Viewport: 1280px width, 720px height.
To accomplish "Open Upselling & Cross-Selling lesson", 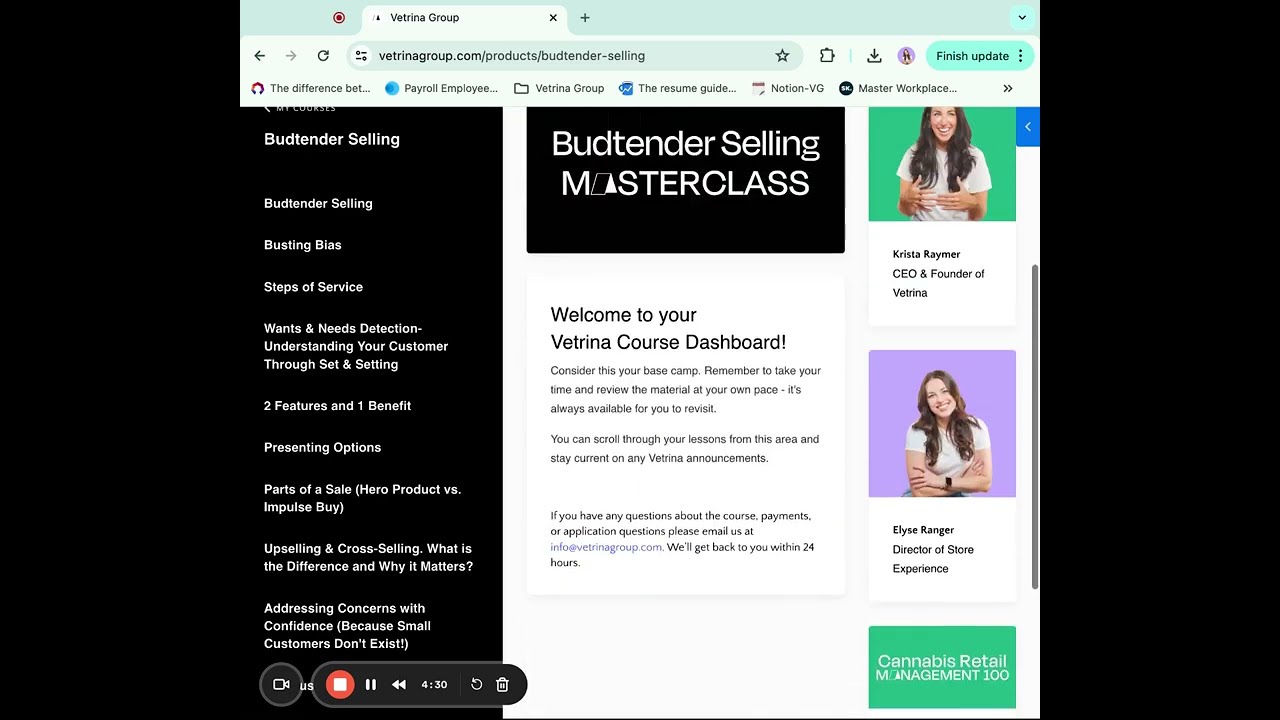I will [x=368, y=557].
